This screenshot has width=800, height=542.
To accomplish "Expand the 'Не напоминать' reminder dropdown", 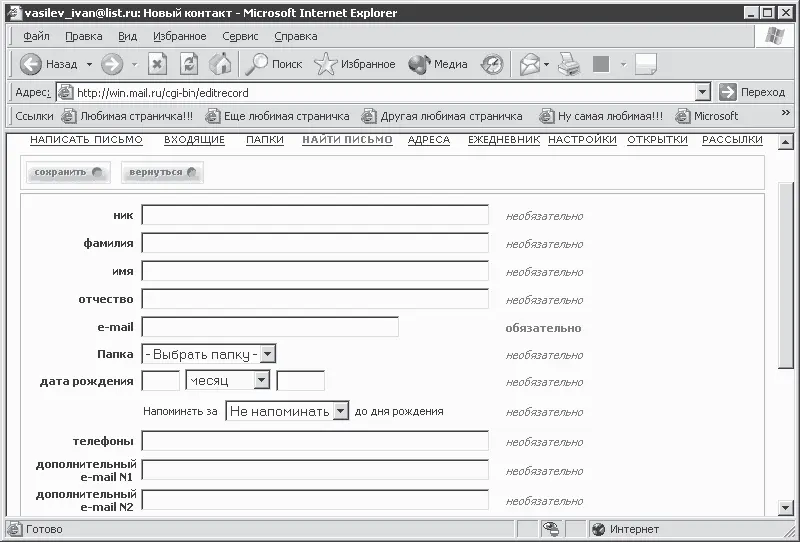I will tap(340, 411).
